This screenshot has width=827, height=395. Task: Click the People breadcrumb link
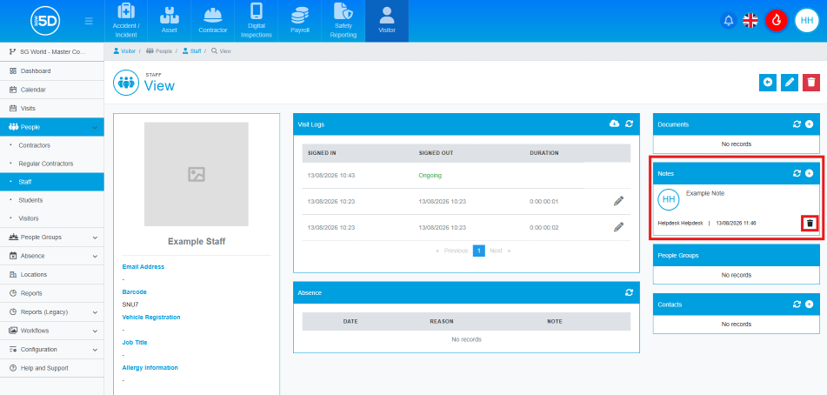[x=159, y=51]
